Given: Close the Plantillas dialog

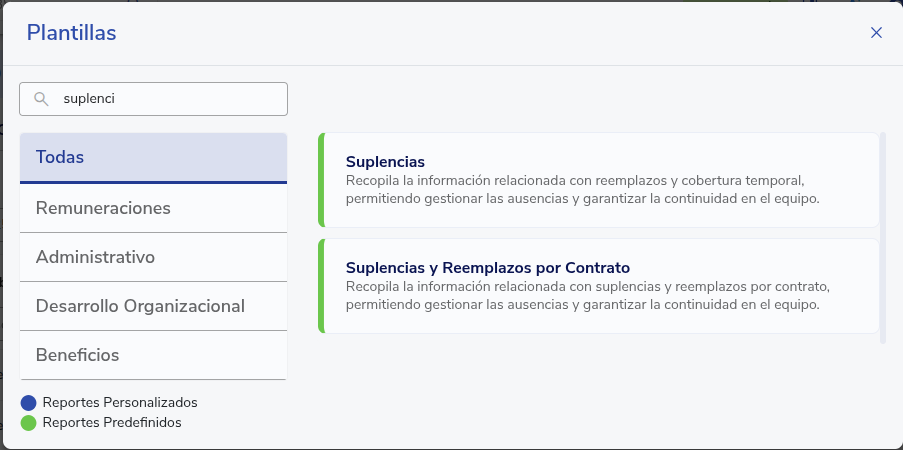Looking at the screenshot, I should click(876, 33).
